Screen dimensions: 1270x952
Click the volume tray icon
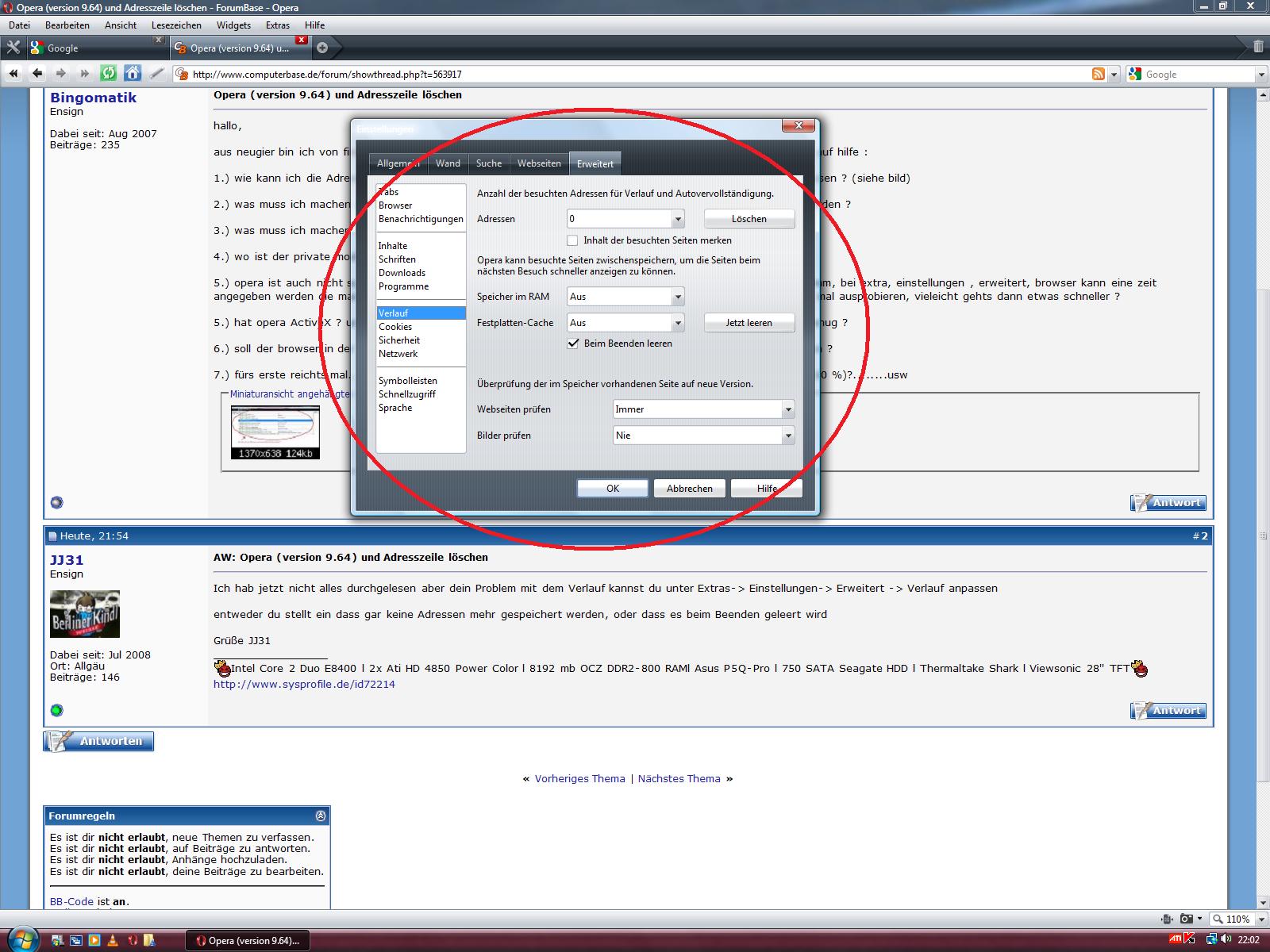(x=1228, y=940)
